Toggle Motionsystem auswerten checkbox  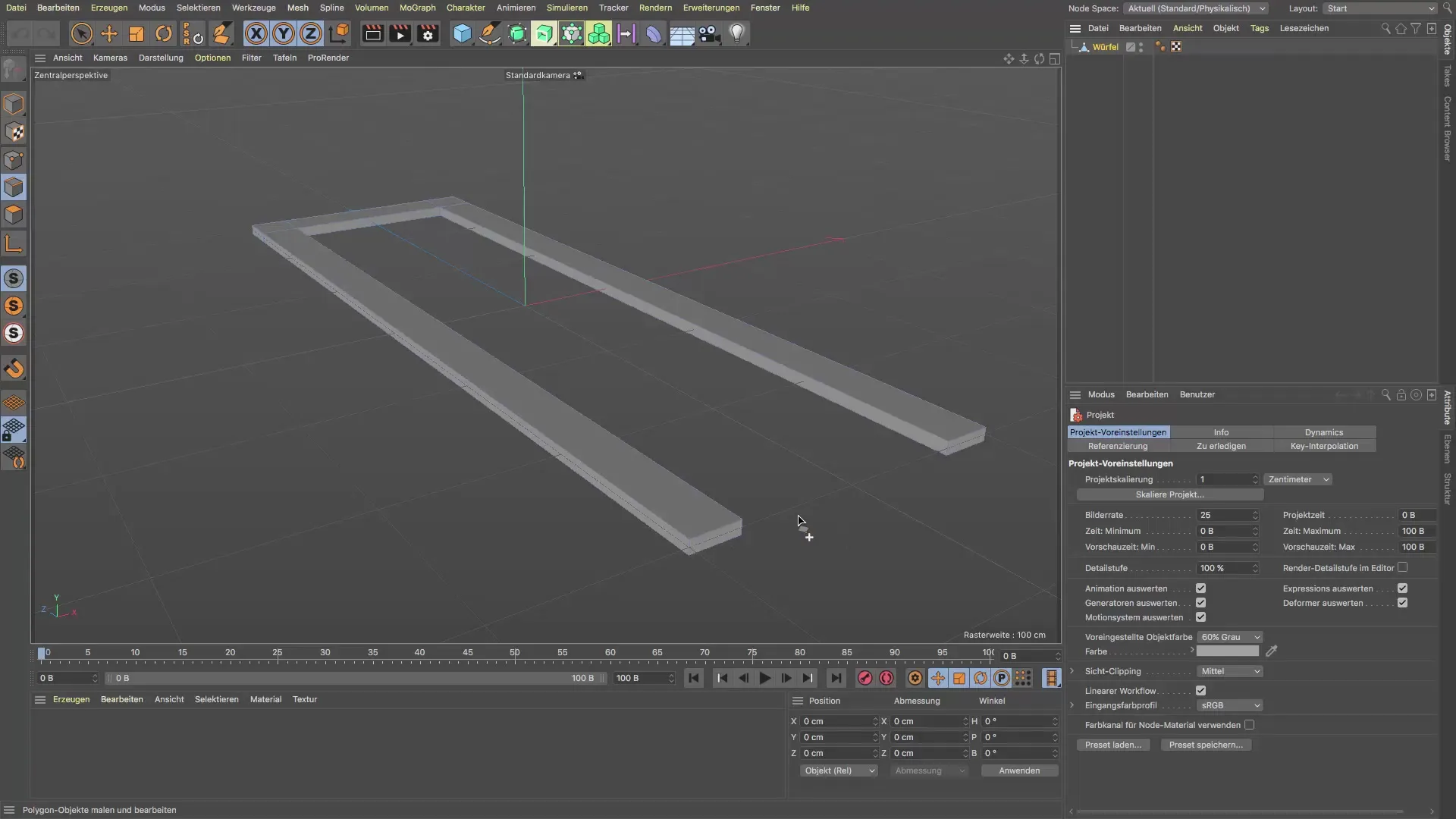[1200, 617]
